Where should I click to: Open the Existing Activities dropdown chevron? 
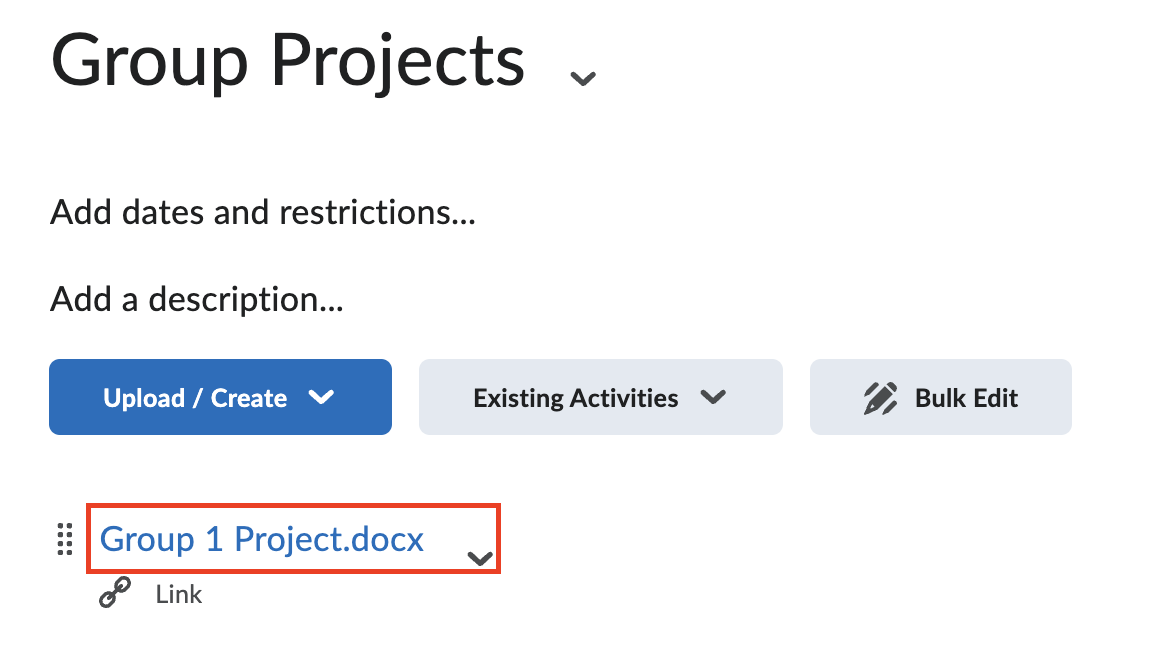713,398
